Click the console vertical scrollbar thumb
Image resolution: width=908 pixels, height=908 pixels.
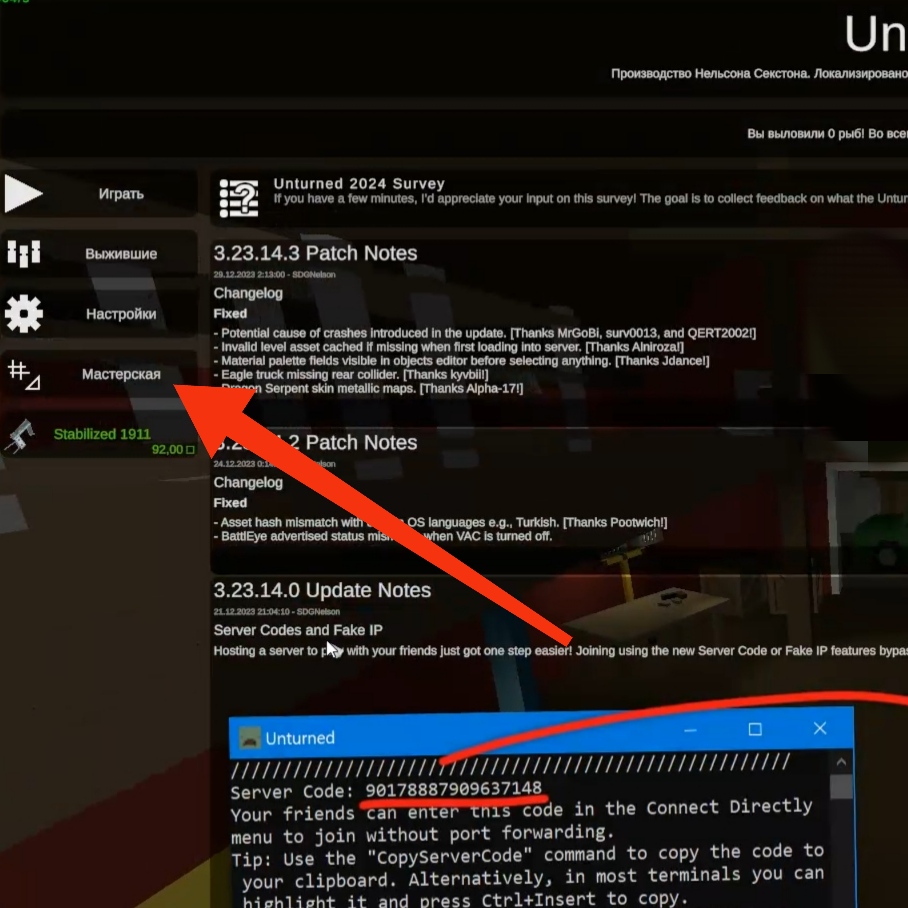841,787
